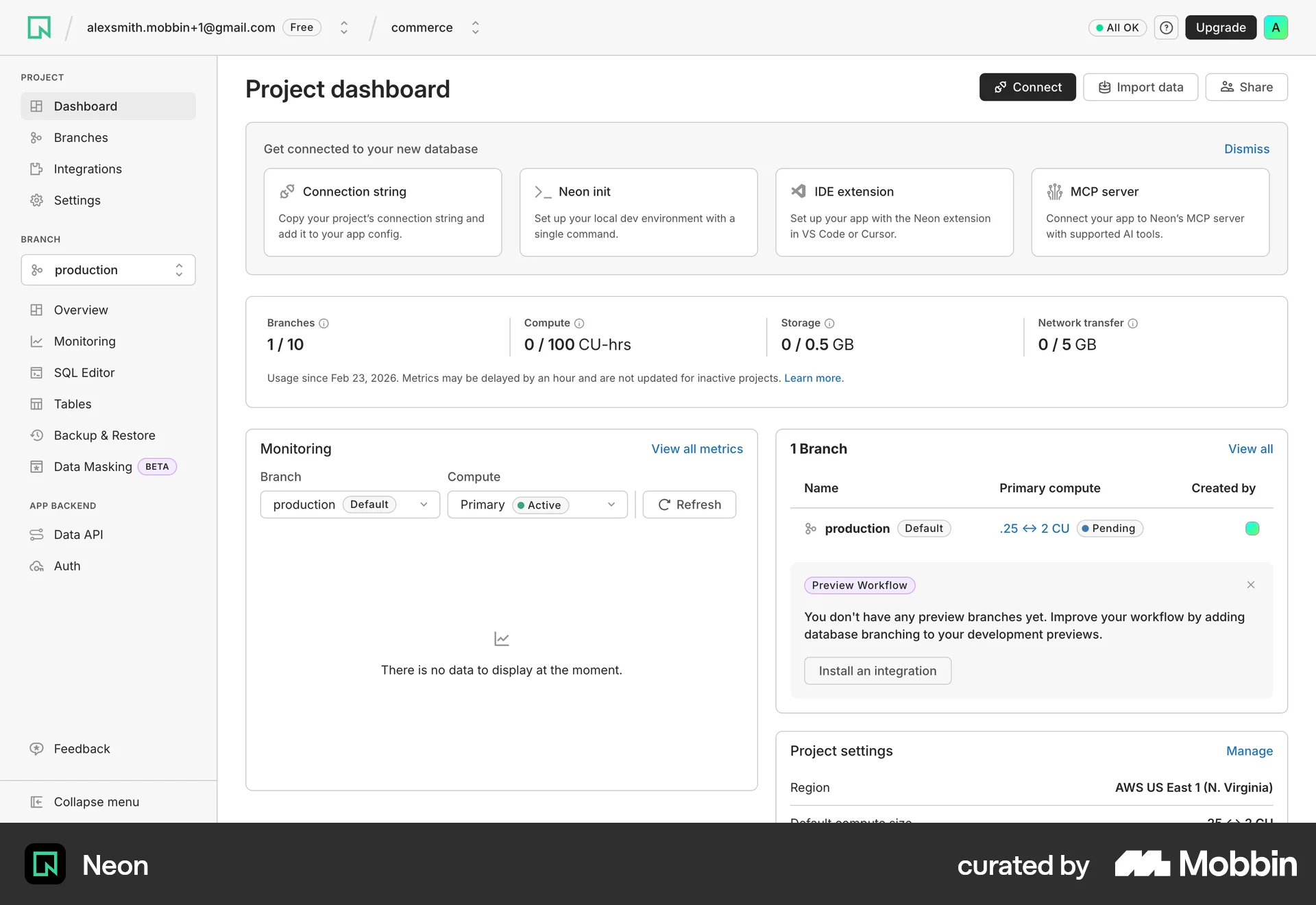Expand the commerce project switcher arrows

(x=475, y=27)
